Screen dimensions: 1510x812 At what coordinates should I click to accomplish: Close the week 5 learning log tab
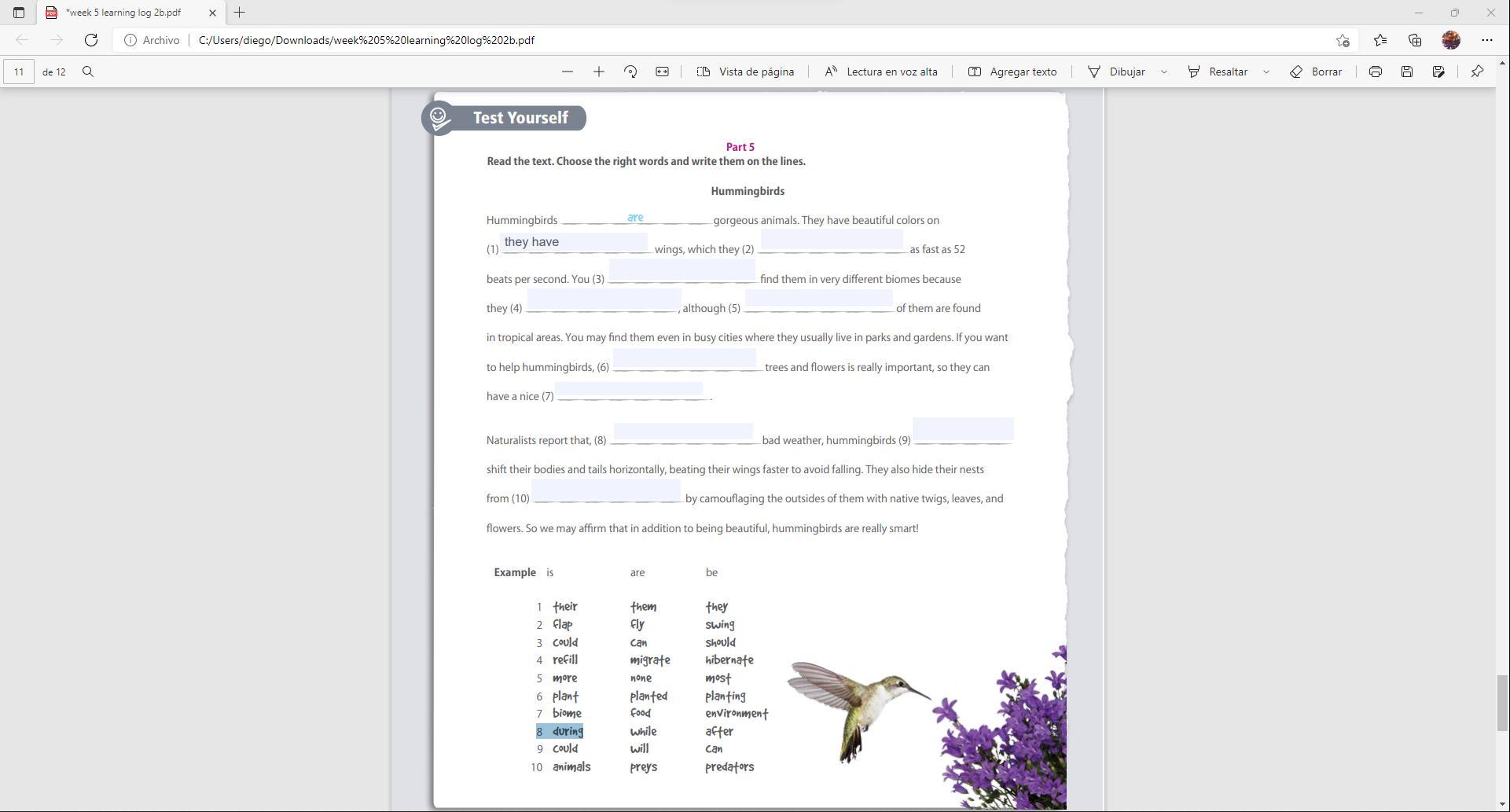(x=212, y=13)
